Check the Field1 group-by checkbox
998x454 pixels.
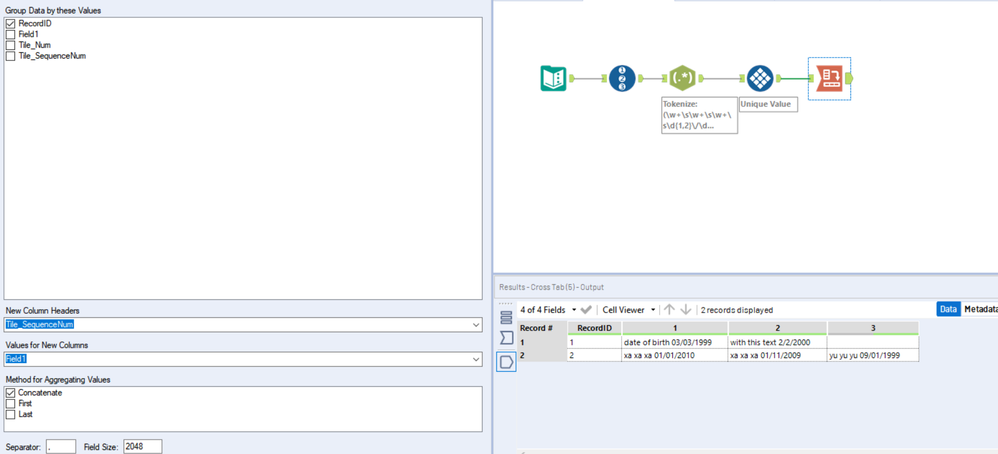point(10,34)
